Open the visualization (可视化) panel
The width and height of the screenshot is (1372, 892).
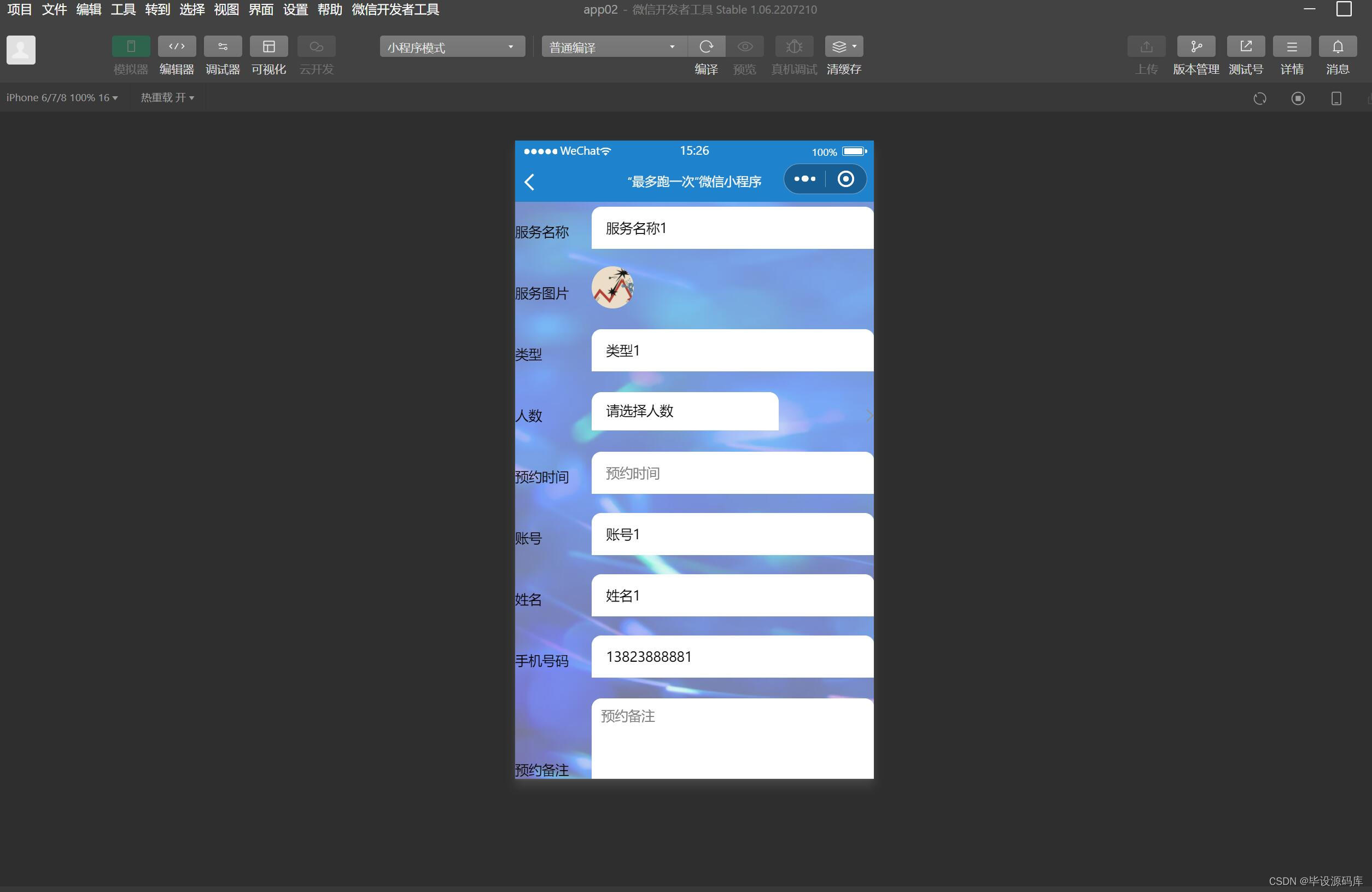pyautogui.click(x=268, y=46)
